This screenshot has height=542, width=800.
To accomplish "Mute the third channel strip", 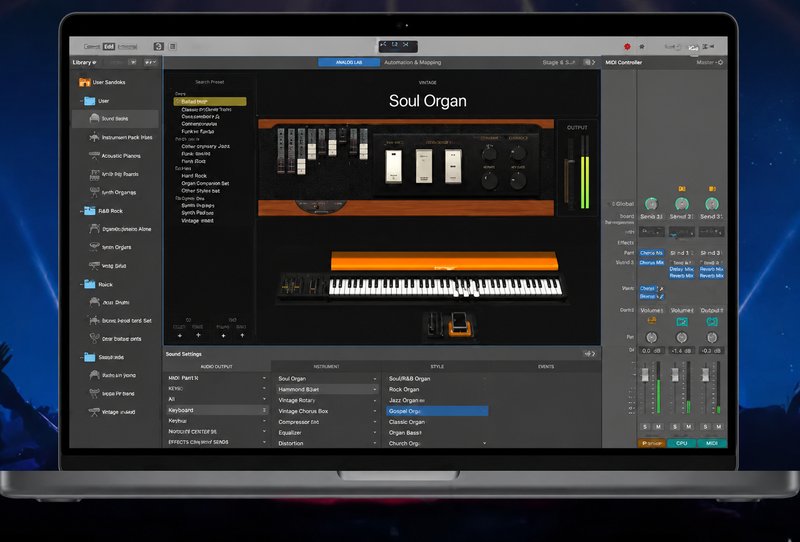I will click(718, 426).
